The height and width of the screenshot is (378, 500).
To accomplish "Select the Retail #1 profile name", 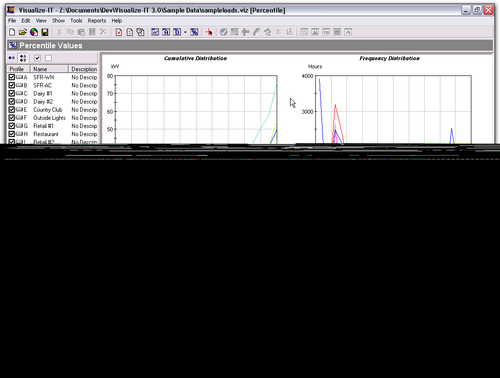I will (x=43, y=126).
